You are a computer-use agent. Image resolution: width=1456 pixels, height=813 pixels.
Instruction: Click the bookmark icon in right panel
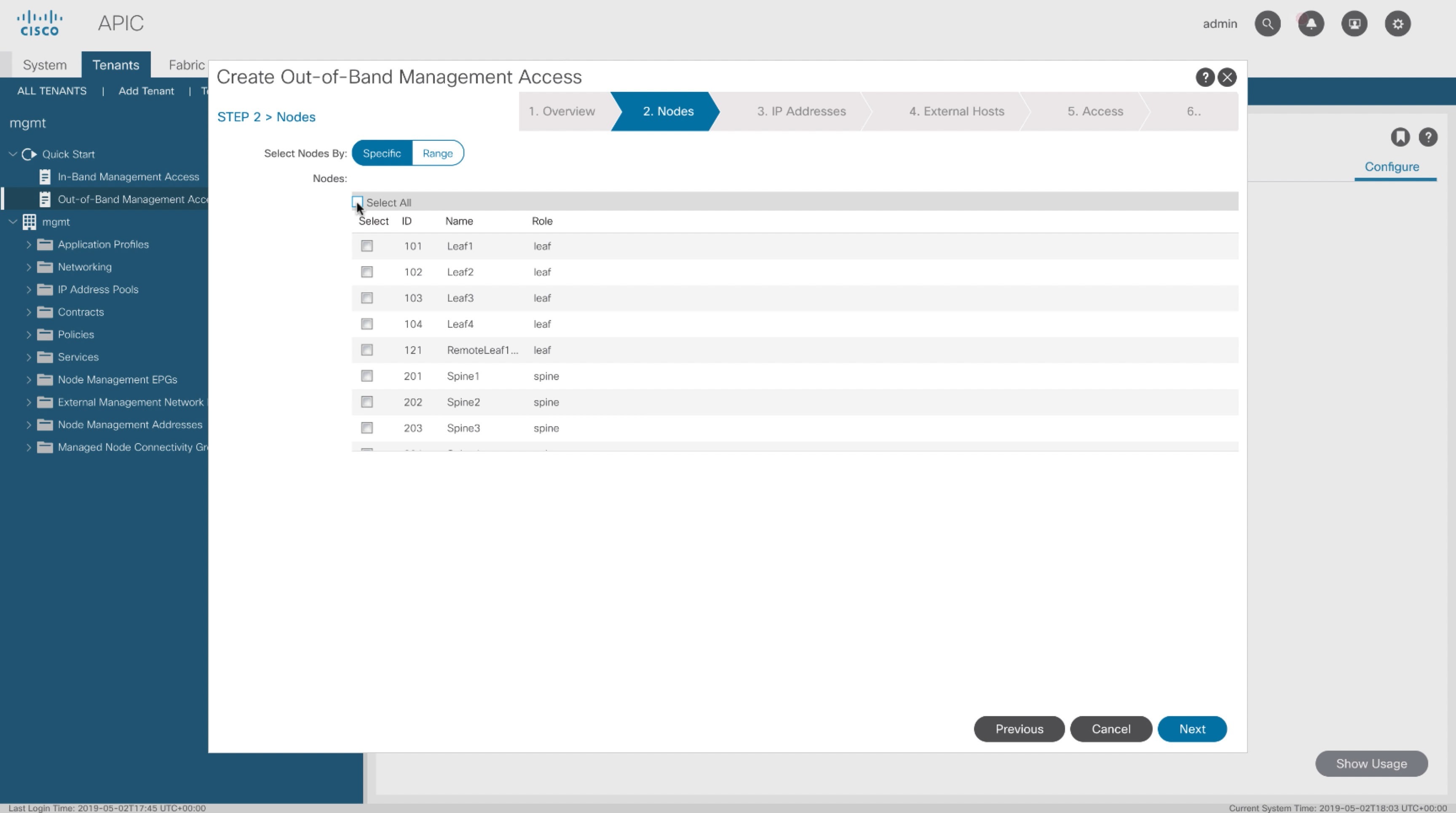pos(1400,137)
